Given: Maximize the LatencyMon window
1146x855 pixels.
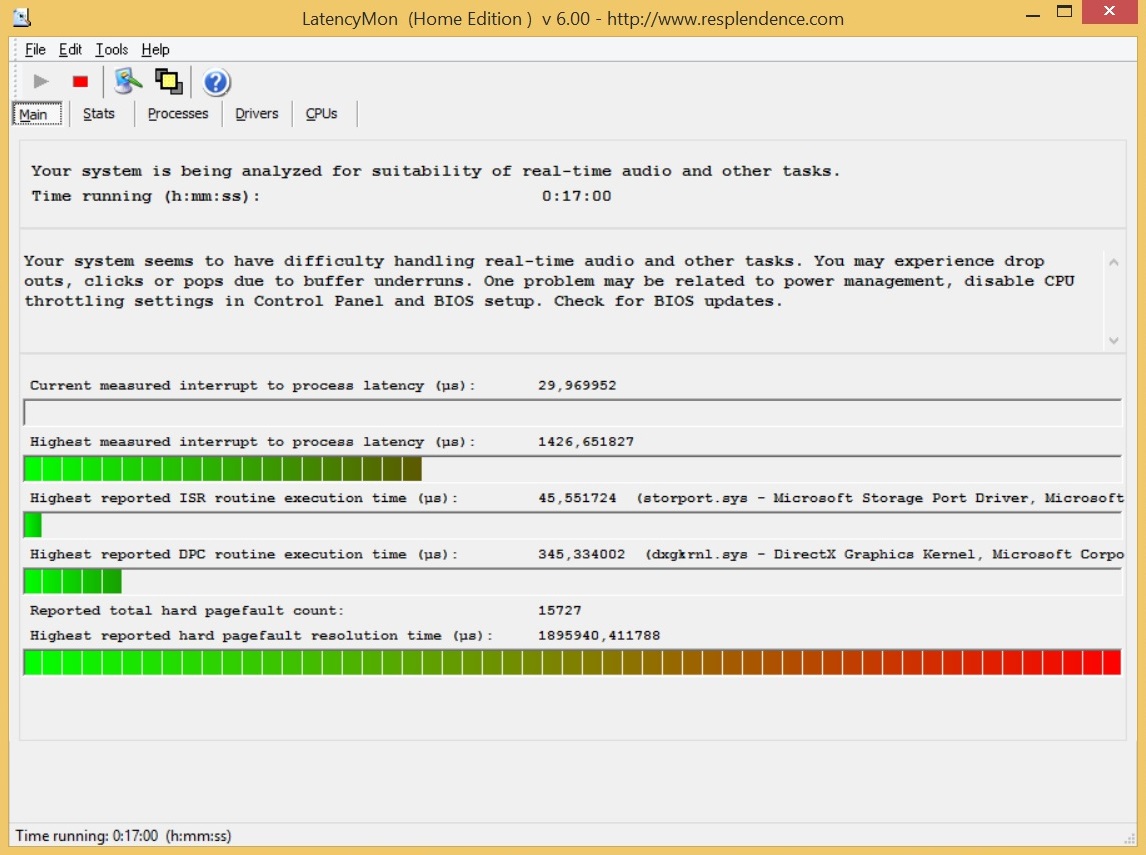Looking at the screenshot, I should pyautogui.click(x=1064, y=12).
